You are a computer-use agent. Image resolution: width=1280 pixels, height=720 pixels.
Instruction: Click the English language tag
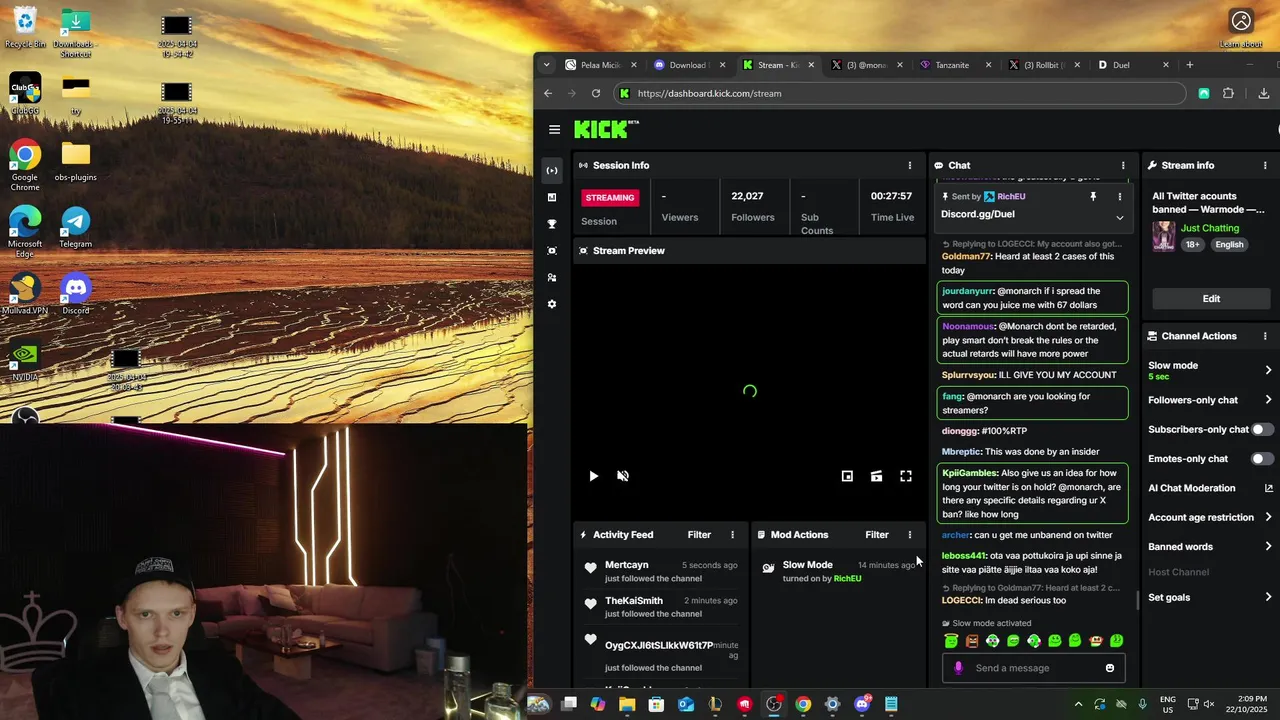click(x=1229, y=245)
